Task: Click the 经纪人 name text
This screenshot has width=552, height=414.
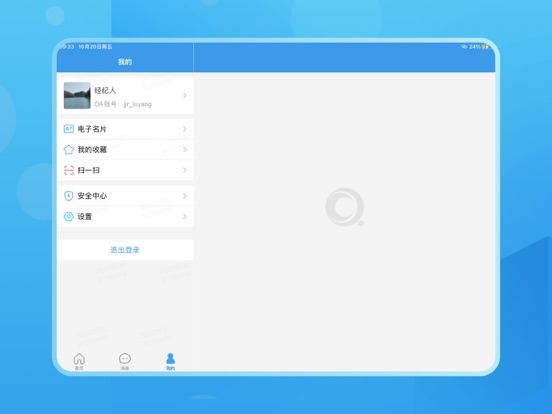Action: [x=105, y=90]
